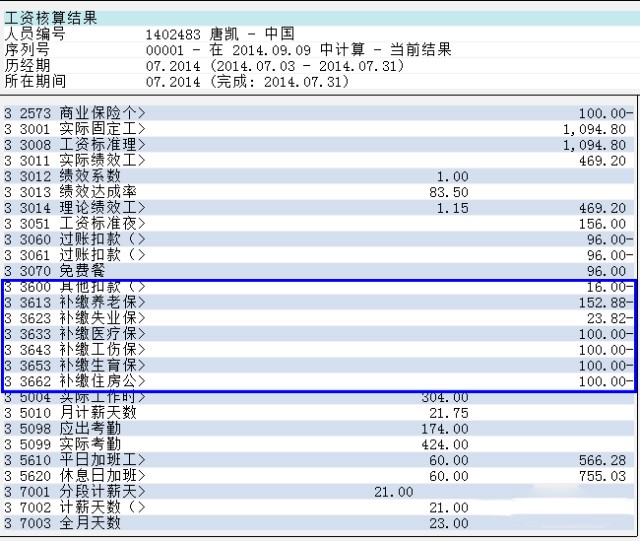This screenshot has width=640, height=541.
Task: Click row 3600 其他扣款
Action: coord(102,287)
